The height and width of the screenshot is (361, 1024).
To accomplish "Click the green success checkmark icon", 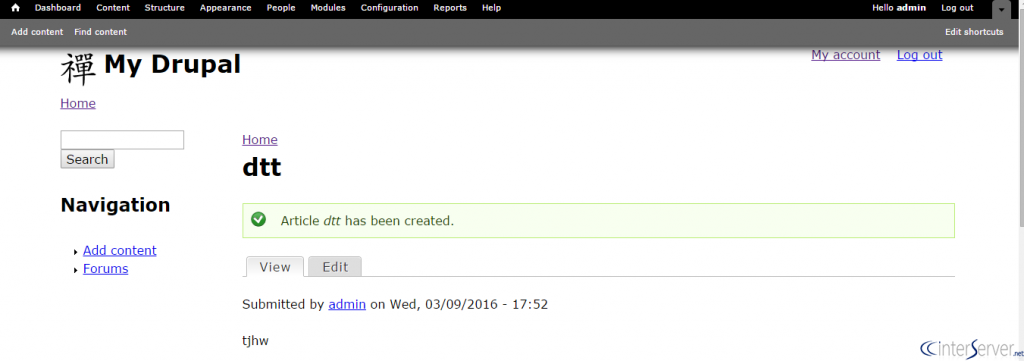I will pos(259,219).
